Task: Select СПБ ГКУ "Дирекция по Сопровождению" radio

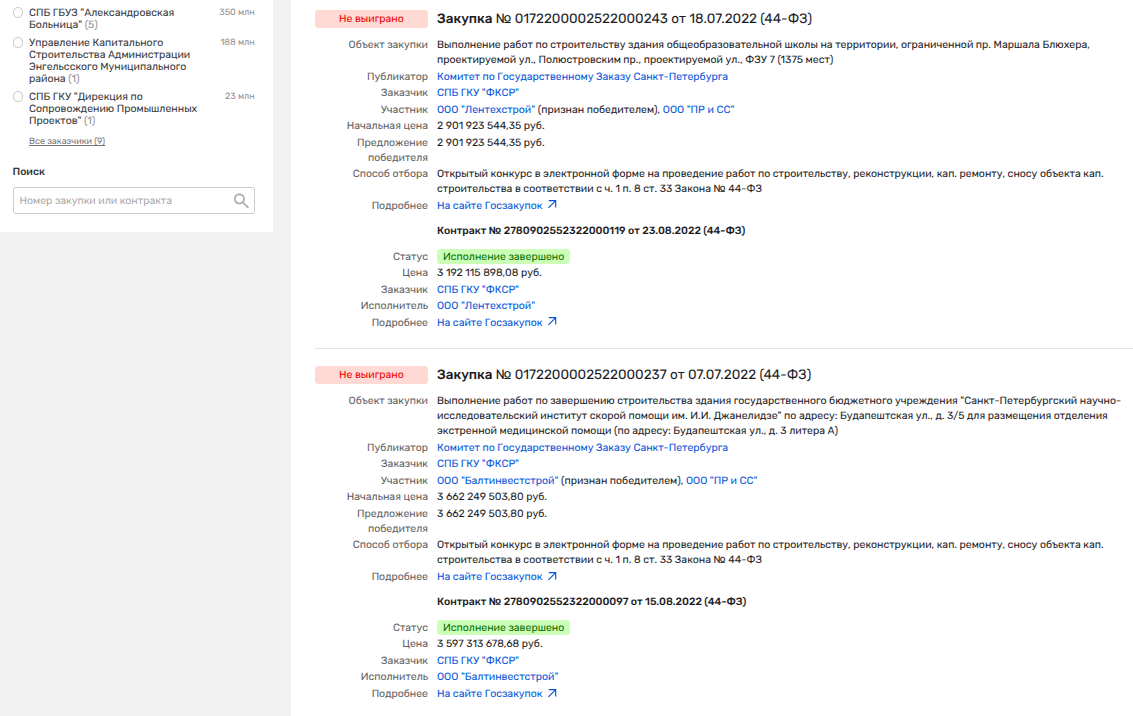Action: click(18, 97)
